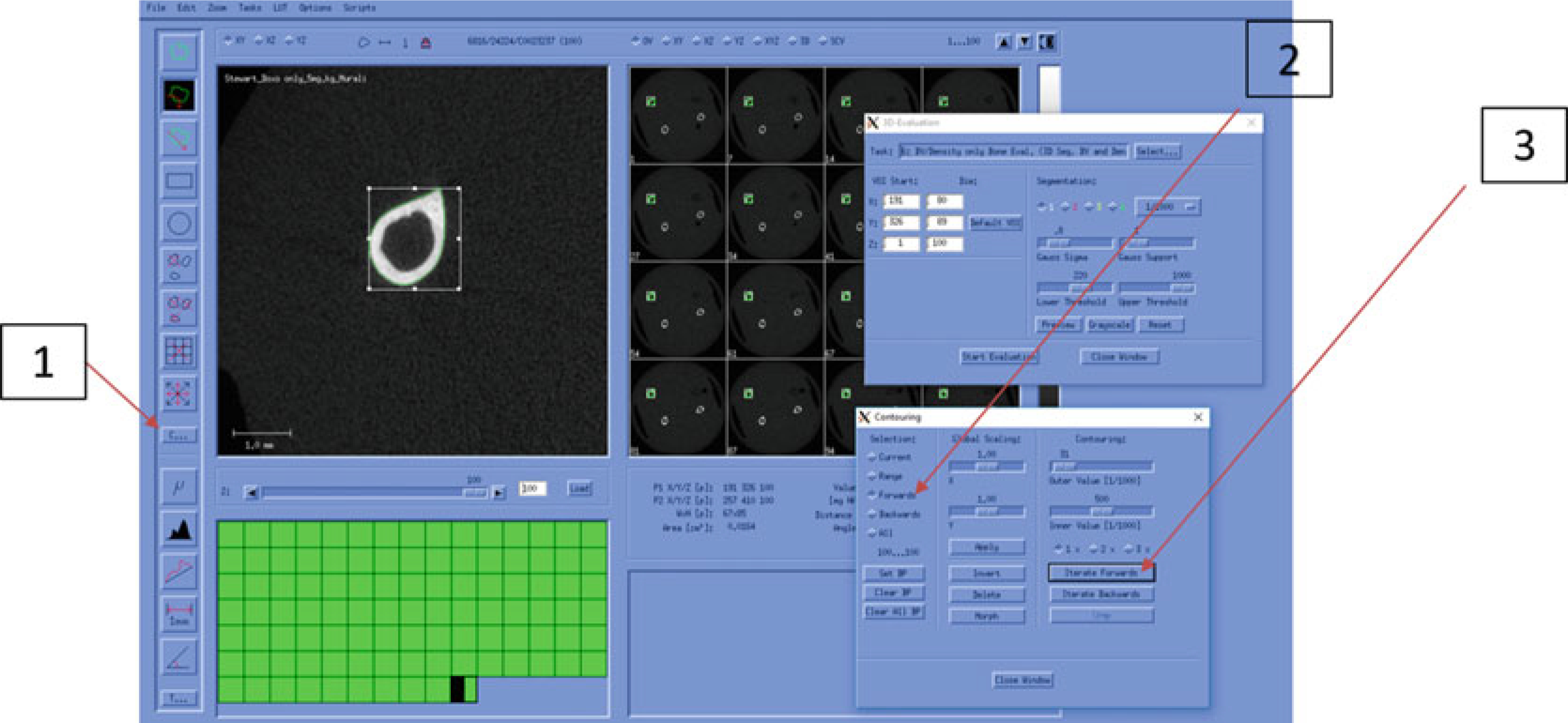Click the last icon beside the thumbnail arrows
The width and height of the screenshot is (1568, 723).
1047,42
